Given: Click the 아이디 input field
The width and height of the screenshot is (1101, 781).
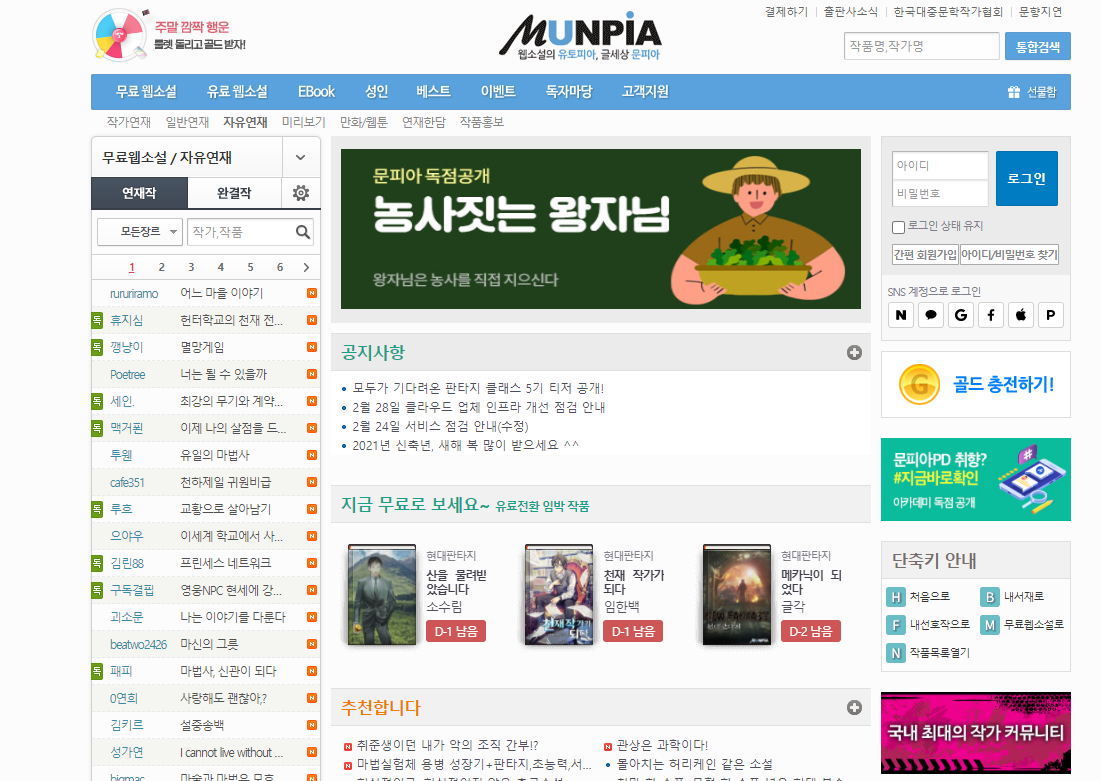Looking at the screenshot, I should pos(940,165).
